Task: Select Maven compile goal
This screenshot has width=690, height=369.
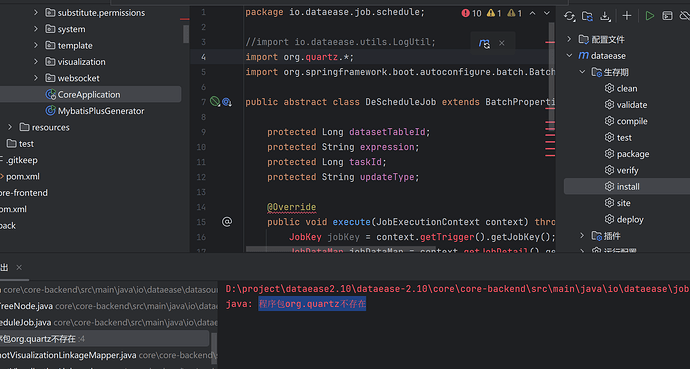Action: point(626,121)
